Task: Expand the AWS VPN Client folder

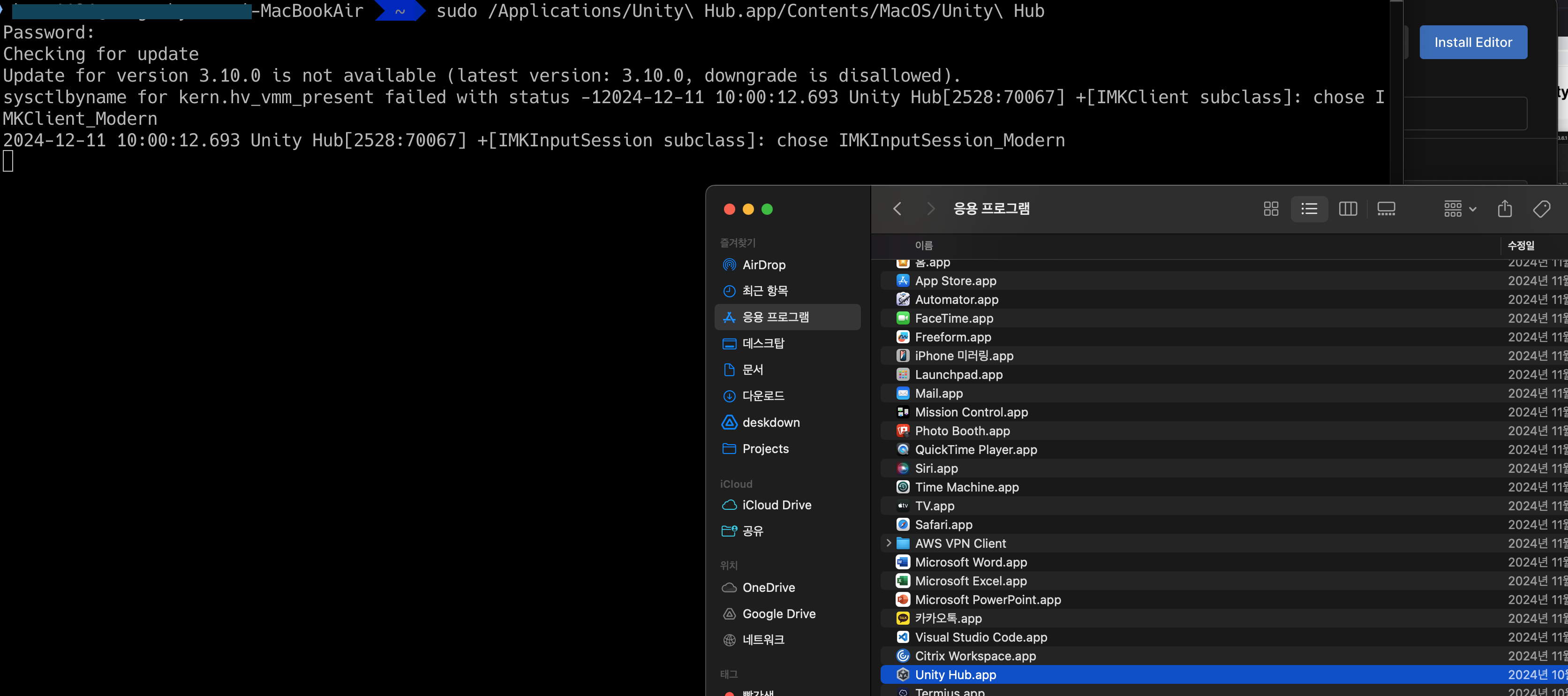Action: 889,543
